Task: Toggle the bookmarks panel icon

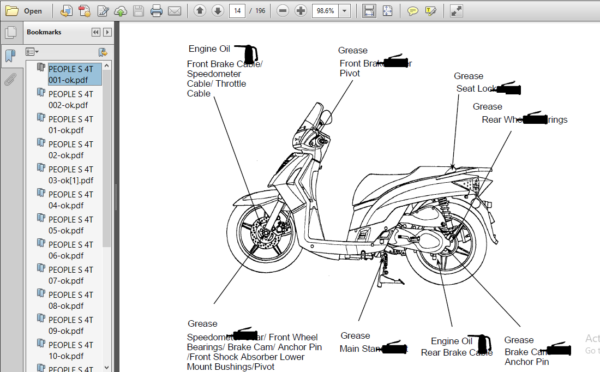Action: coord(10,55)
